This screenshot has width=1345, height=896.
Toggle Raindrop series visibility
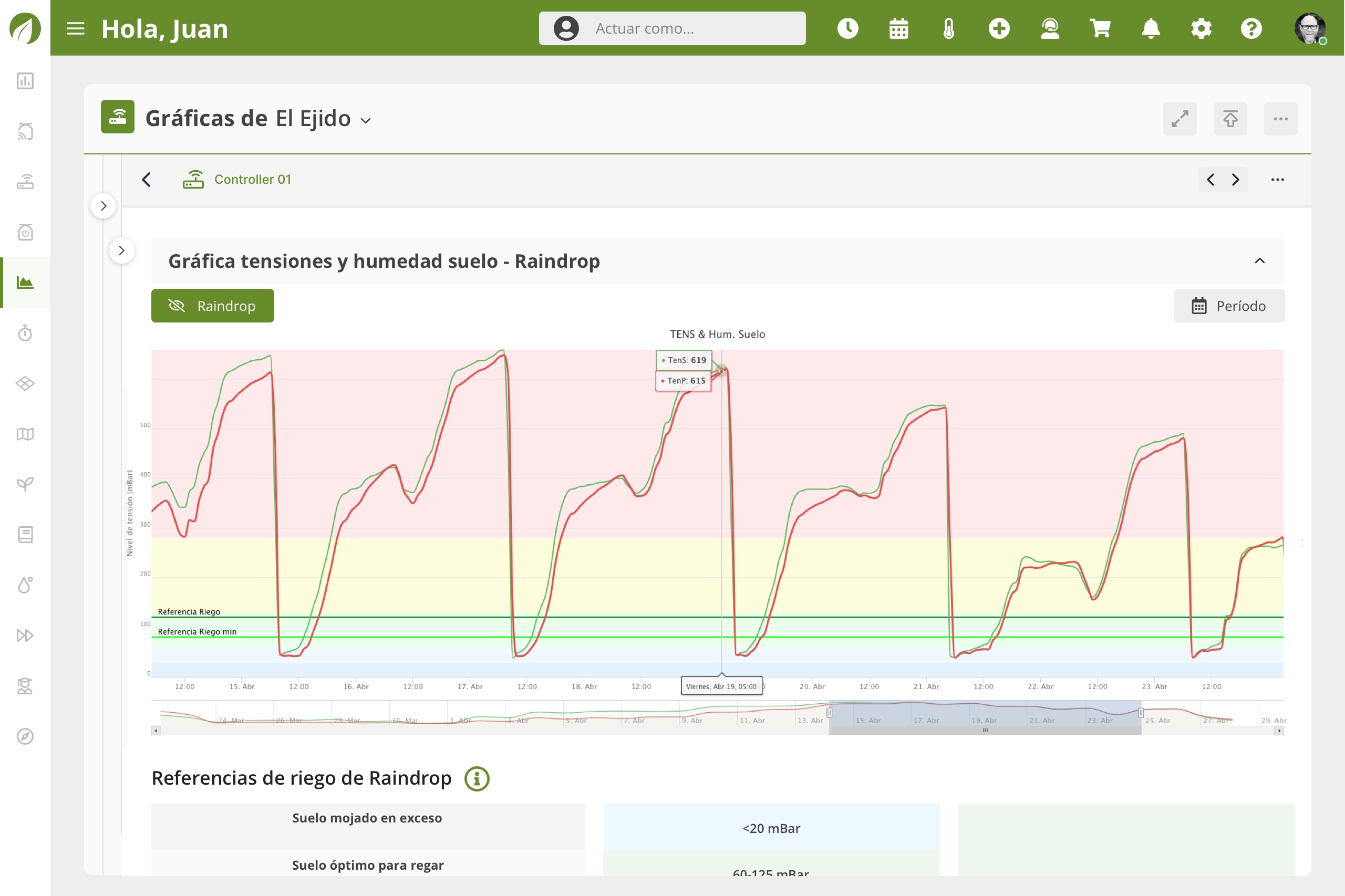pos(213,306)
